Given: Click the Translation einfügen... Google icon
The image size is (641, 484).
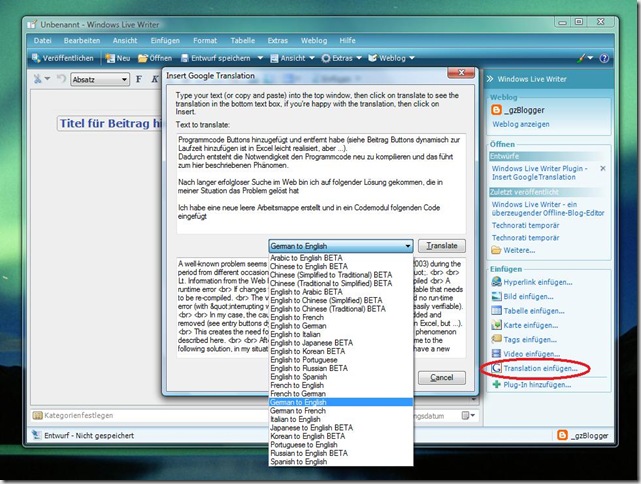Looking at the screenshot, I should [x=496, y=368].
